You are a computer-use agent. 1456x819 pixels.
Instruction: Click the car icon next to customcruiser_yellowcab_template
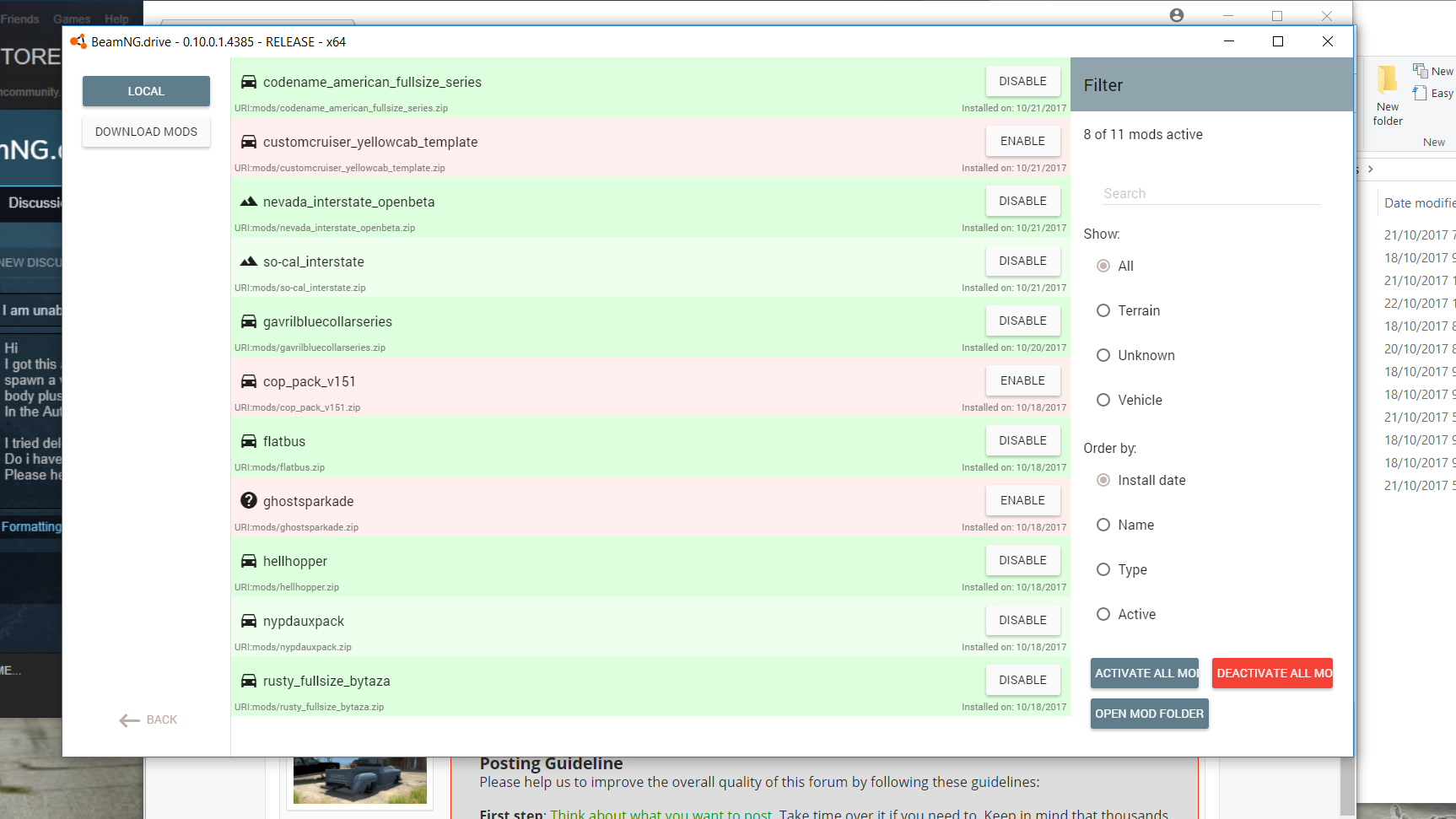[249, 142]
